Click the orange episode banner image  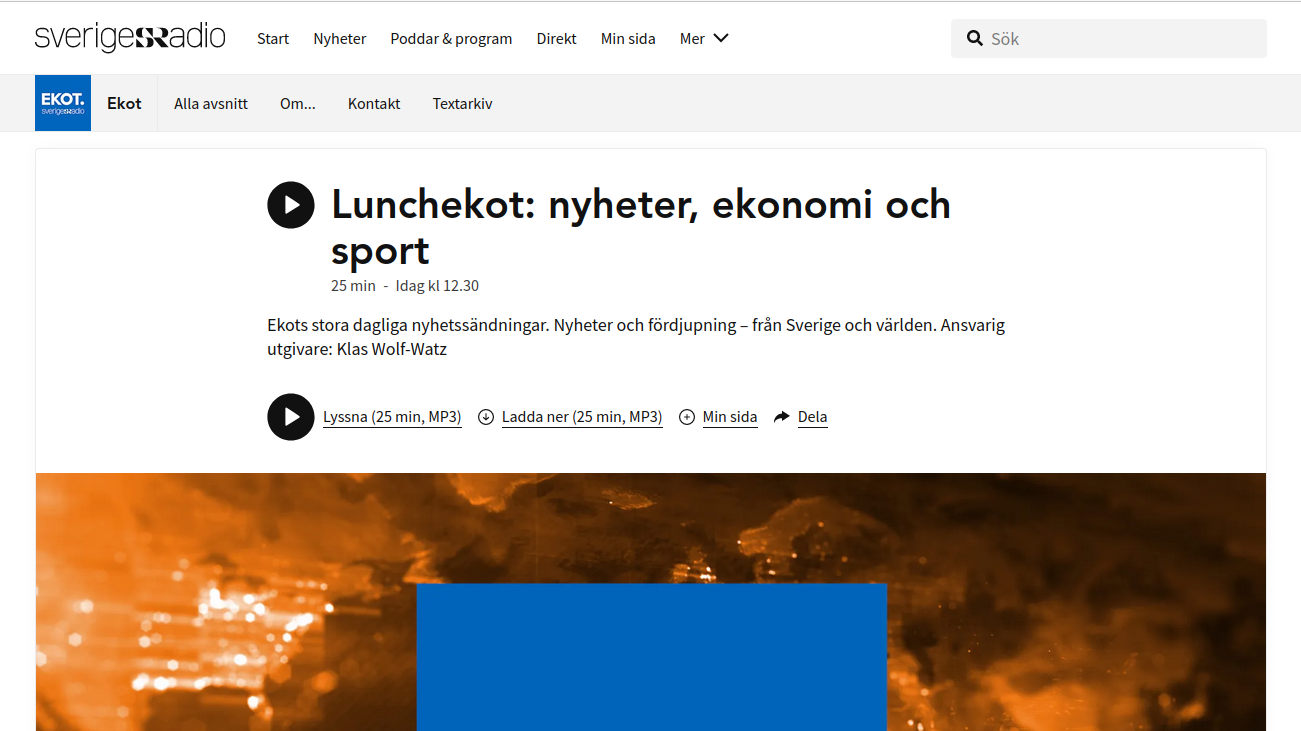(651, 602)
